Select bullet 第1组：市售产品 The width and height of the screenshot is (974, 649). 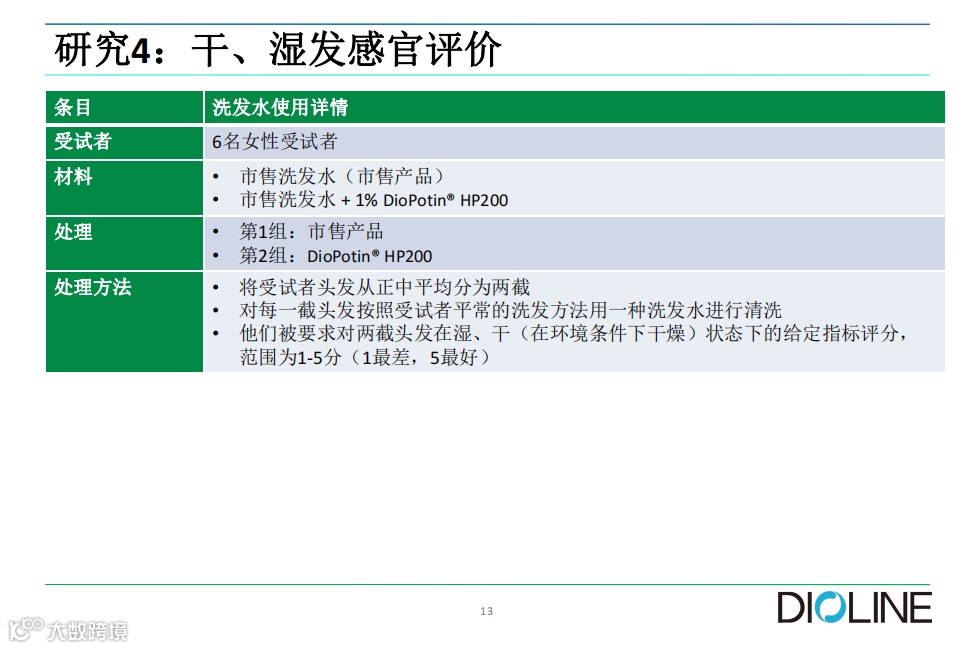pos(311,232)
